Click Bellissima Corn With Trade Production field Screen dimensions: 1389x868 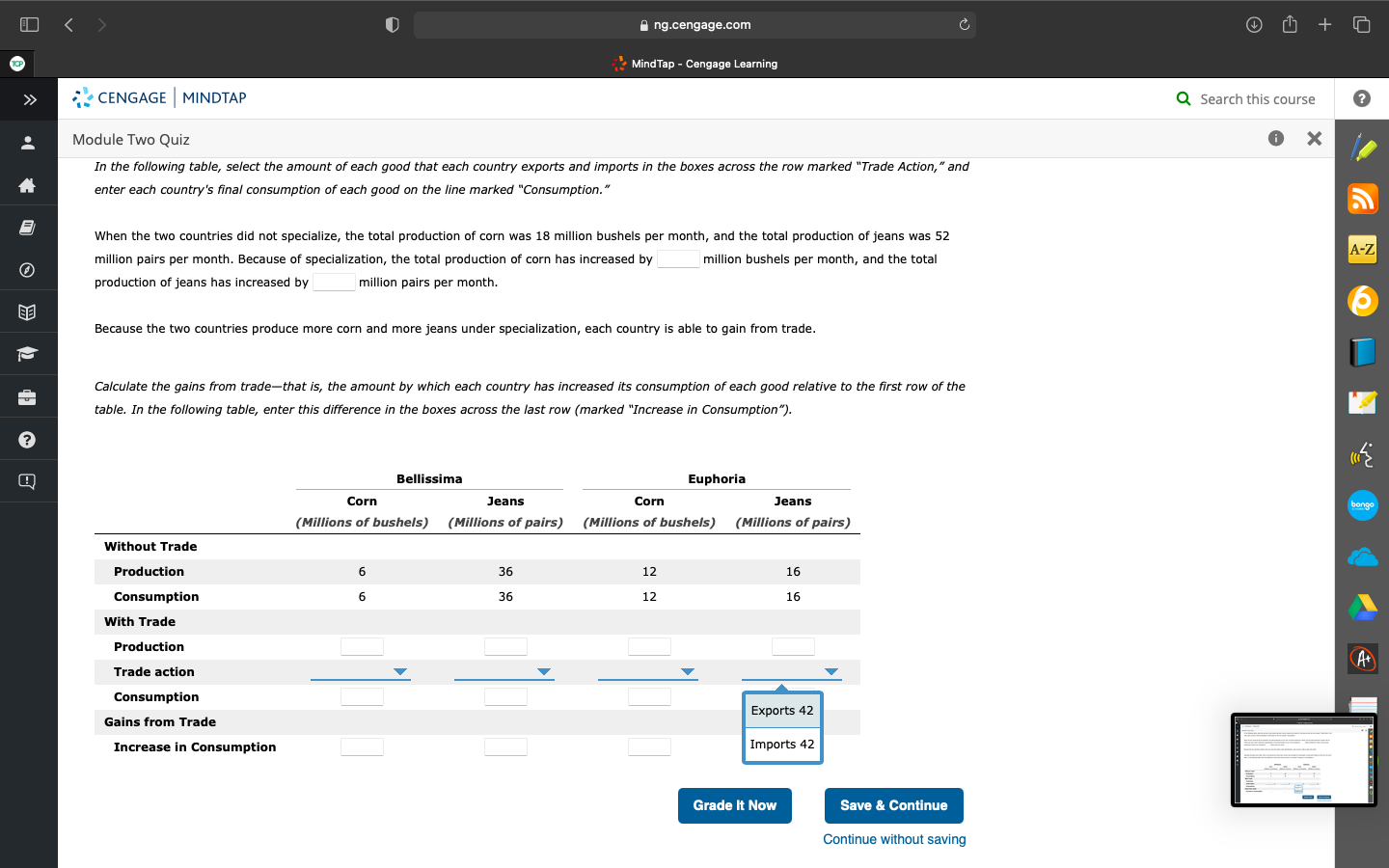(x=362, y=646)
